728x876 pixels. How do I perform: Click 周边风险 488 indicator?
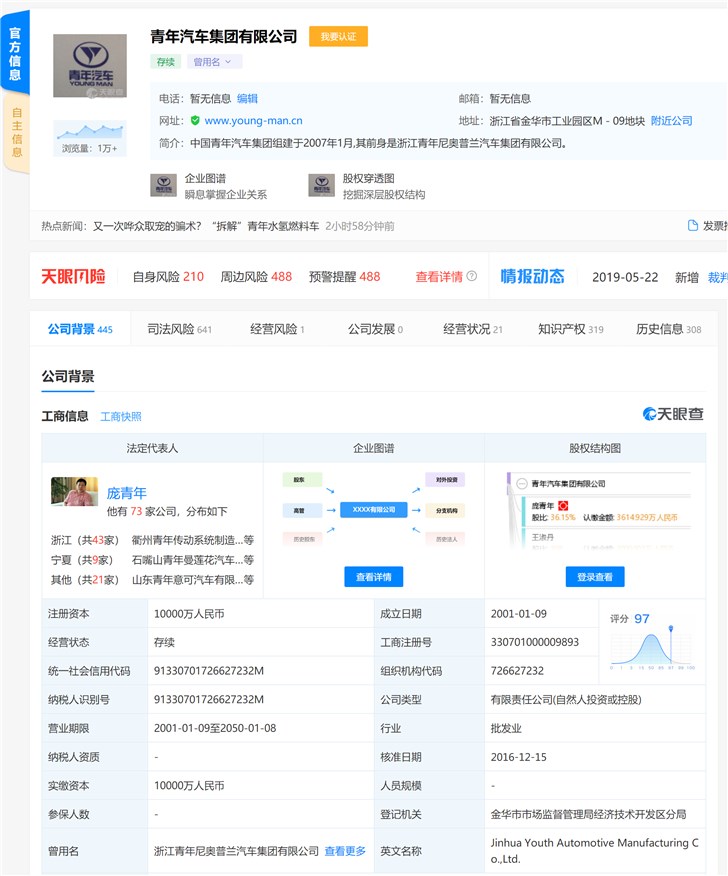256,277
